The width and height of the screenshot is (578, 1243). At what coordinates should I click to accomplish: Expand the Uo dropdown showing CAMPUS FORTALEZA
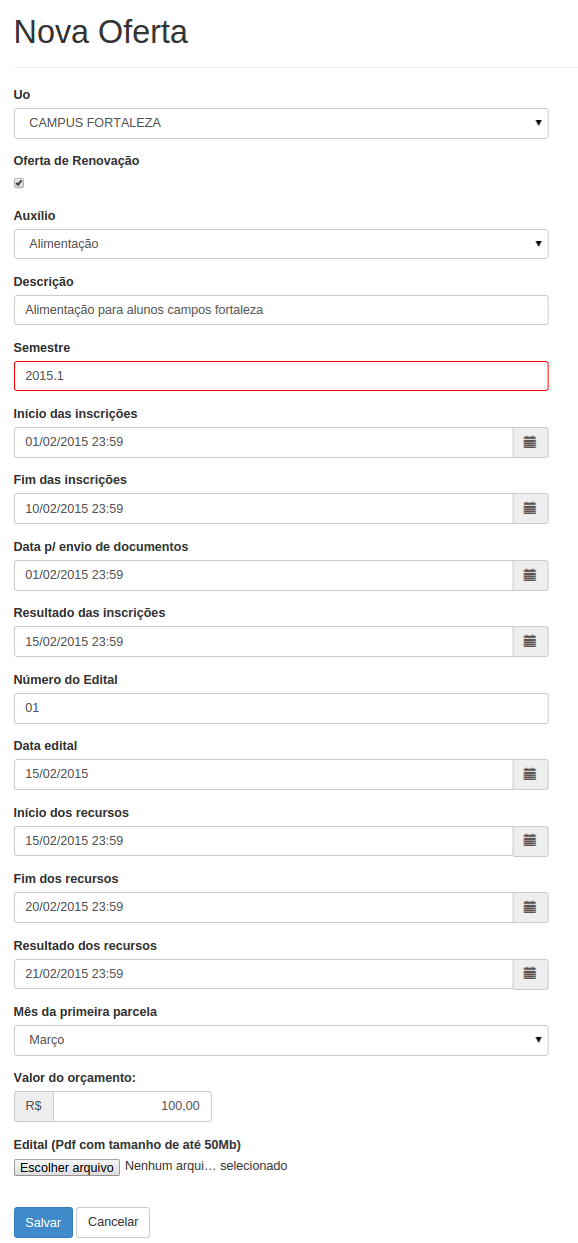pyautogui.click(x=281, y=123)
